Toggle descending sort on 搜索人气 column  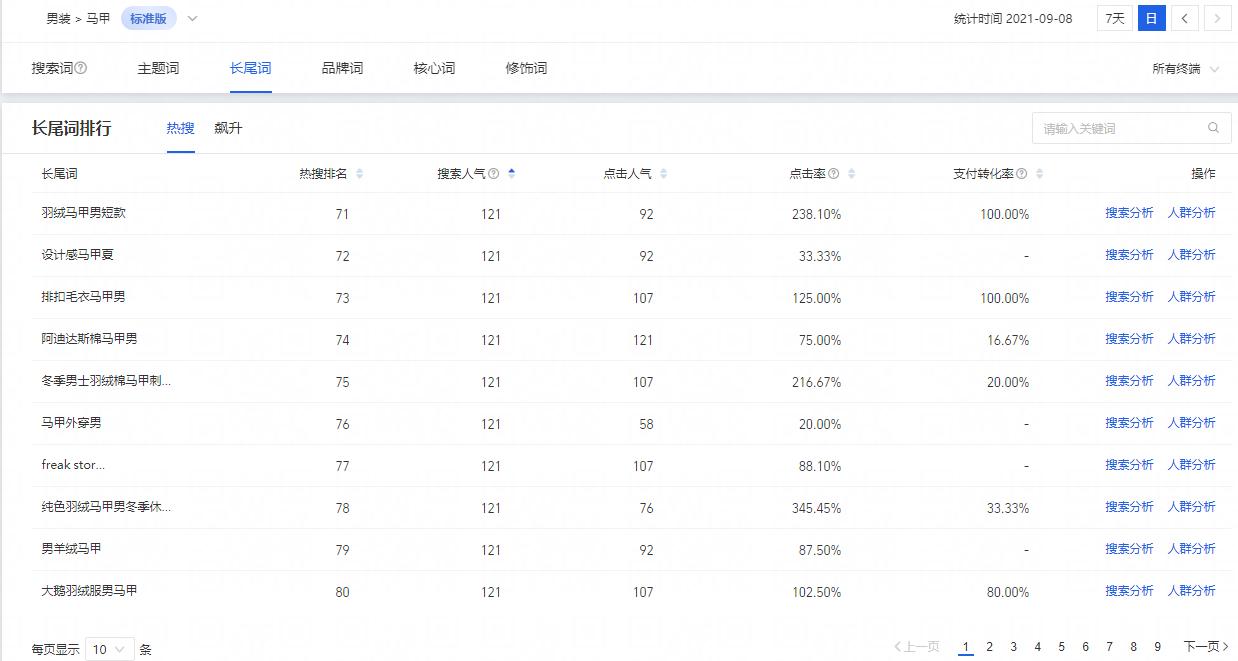pyautogui.click(x=511, y=176)
